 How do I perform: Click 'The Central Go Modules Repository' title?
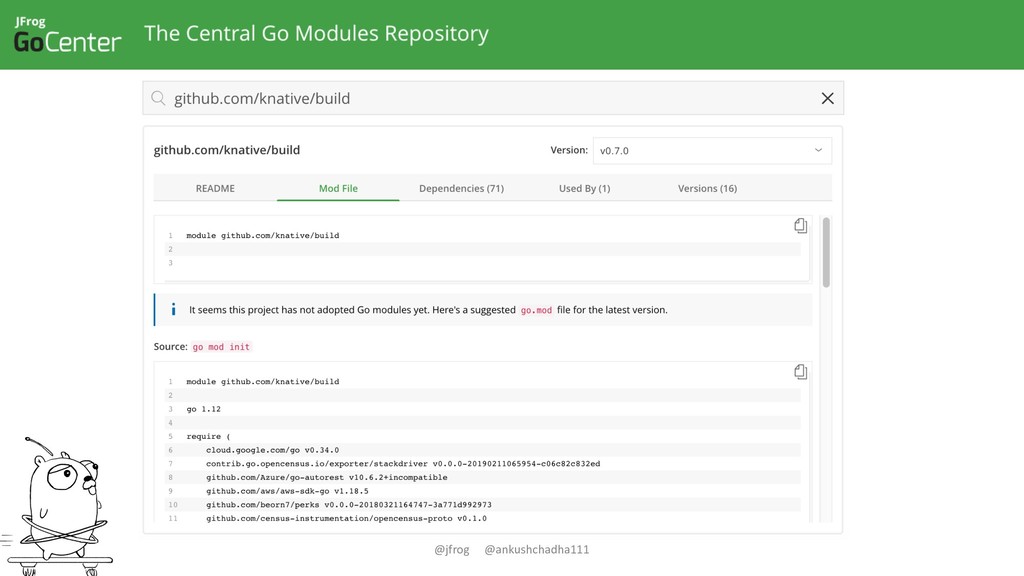316,33
